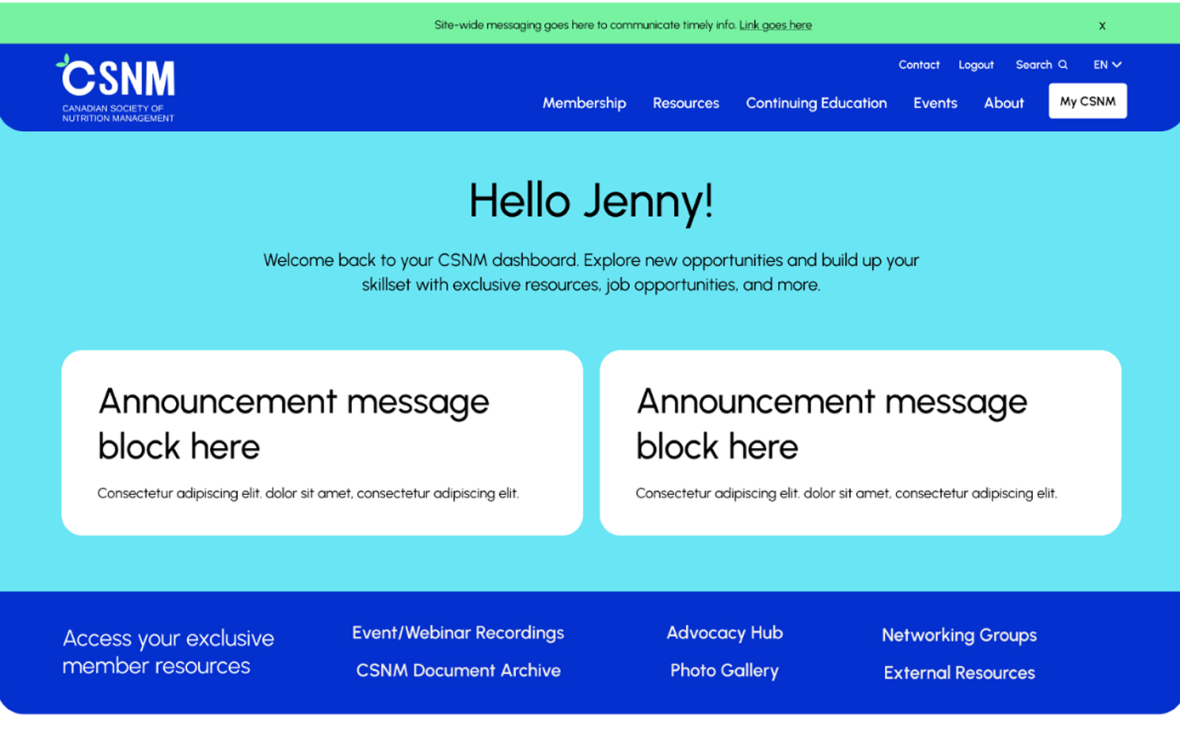Image resolution: width=1180 pixels, height=733 pixels.
Task: Click the Contact link
Action: coord(918,65)
